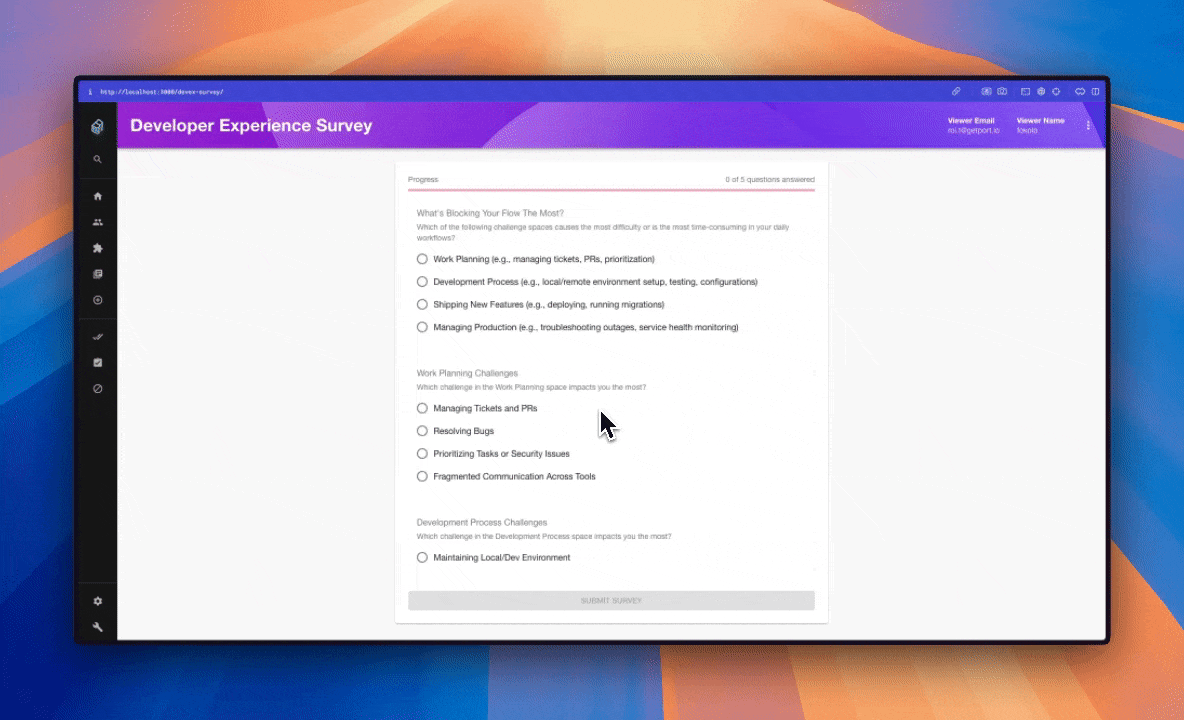
Task: Select the Work Planning radio option
Action: point(422,258)
